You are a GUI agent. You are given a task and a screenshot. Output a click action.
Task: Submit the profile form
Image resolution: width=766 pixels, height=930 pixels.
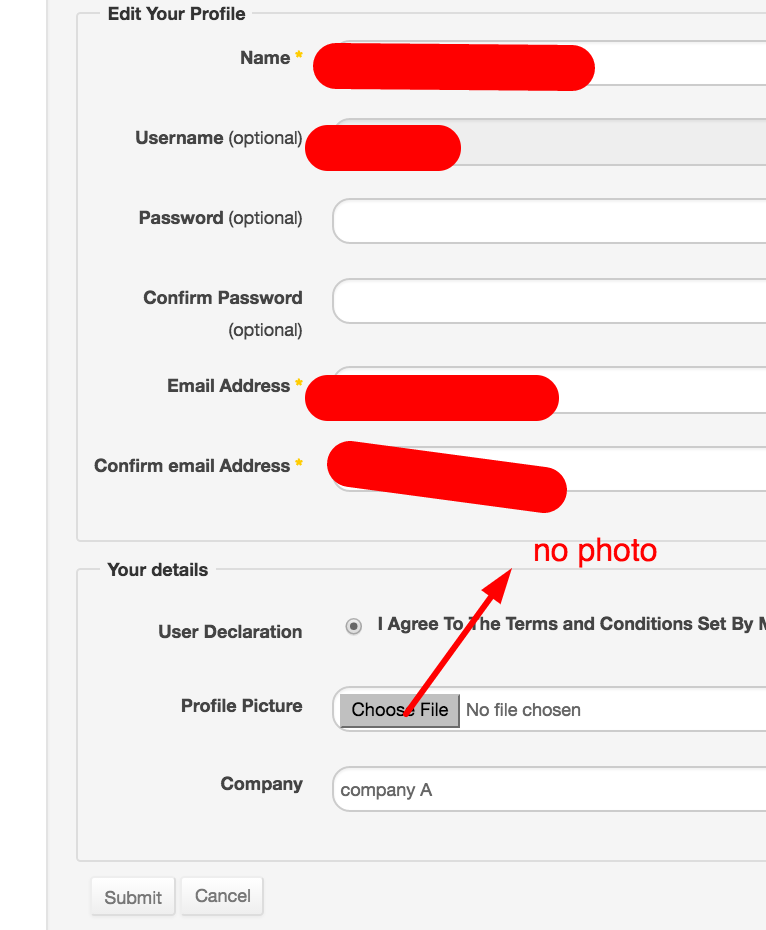coord(133,897)
